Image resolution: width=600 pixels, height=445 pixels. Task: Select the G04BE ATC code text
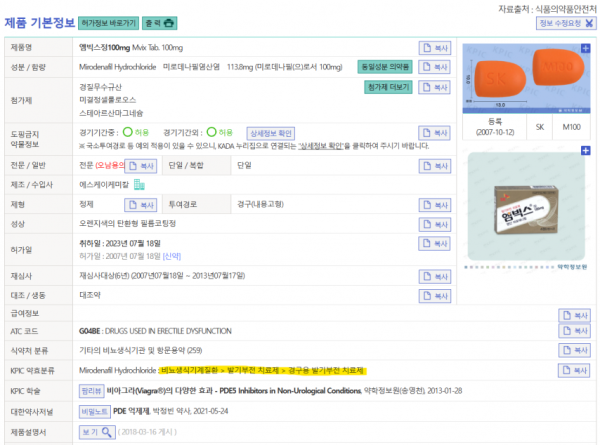[90, 331]
